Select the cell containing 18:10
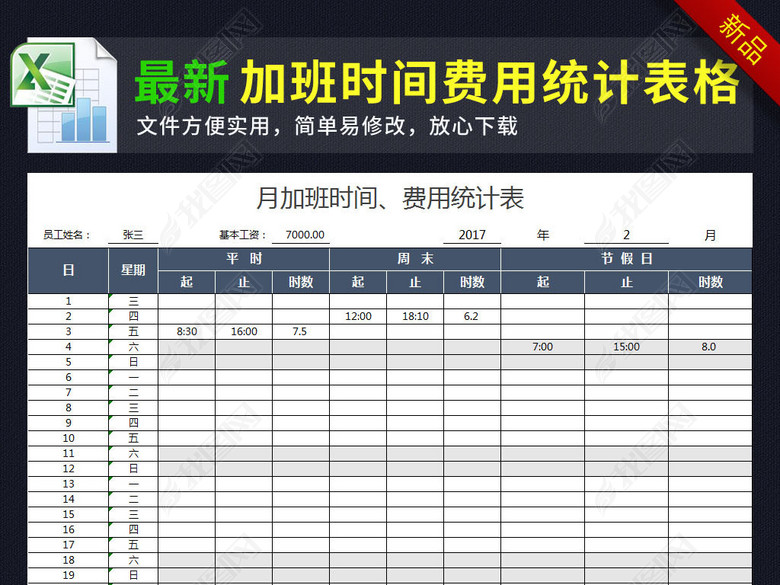The width and height of the screenshot is (780, 585). pyautogui.click(x=415, y=316)
